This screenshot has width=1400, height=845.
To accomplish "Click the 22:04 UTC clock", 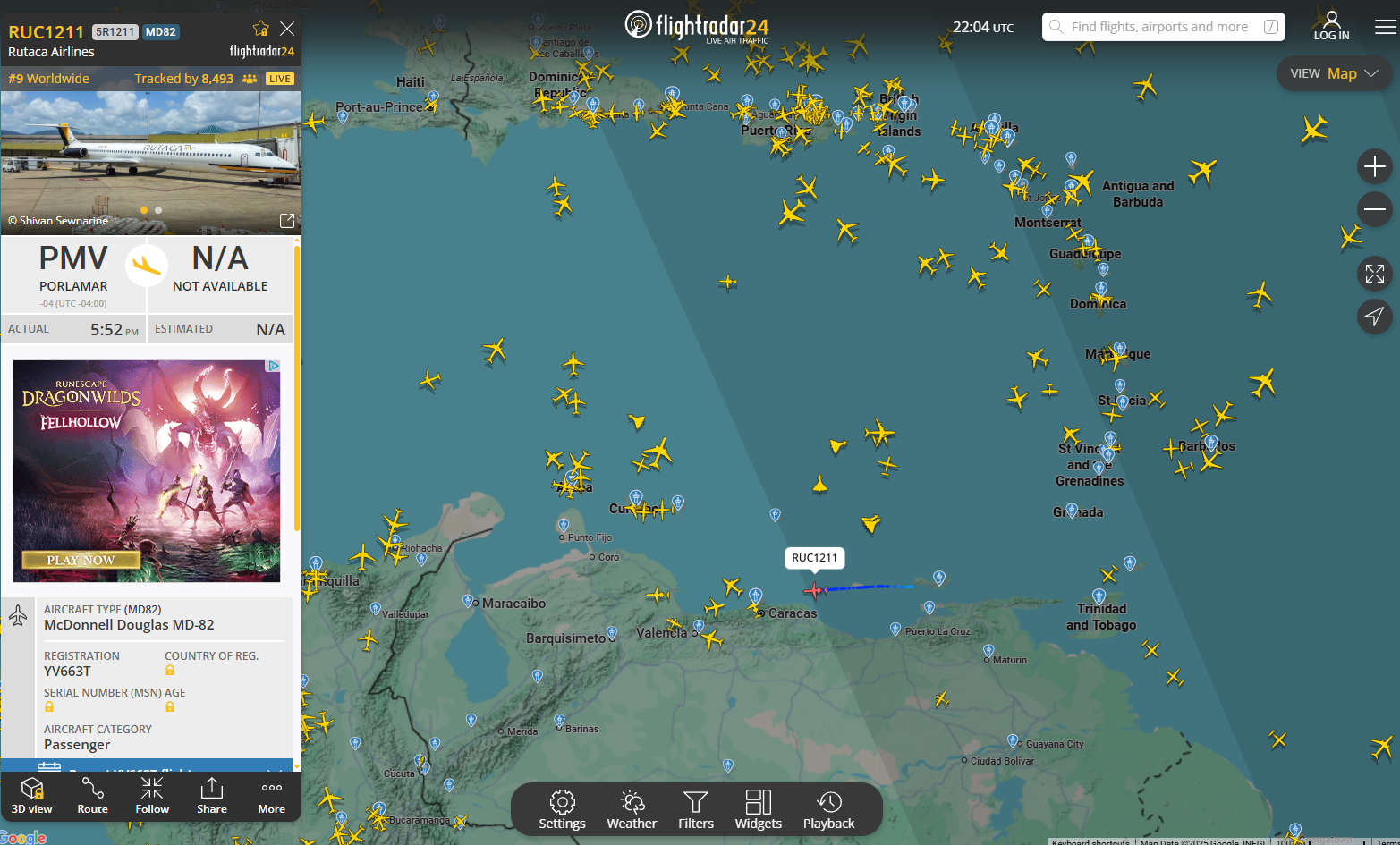I will (983, 27).
